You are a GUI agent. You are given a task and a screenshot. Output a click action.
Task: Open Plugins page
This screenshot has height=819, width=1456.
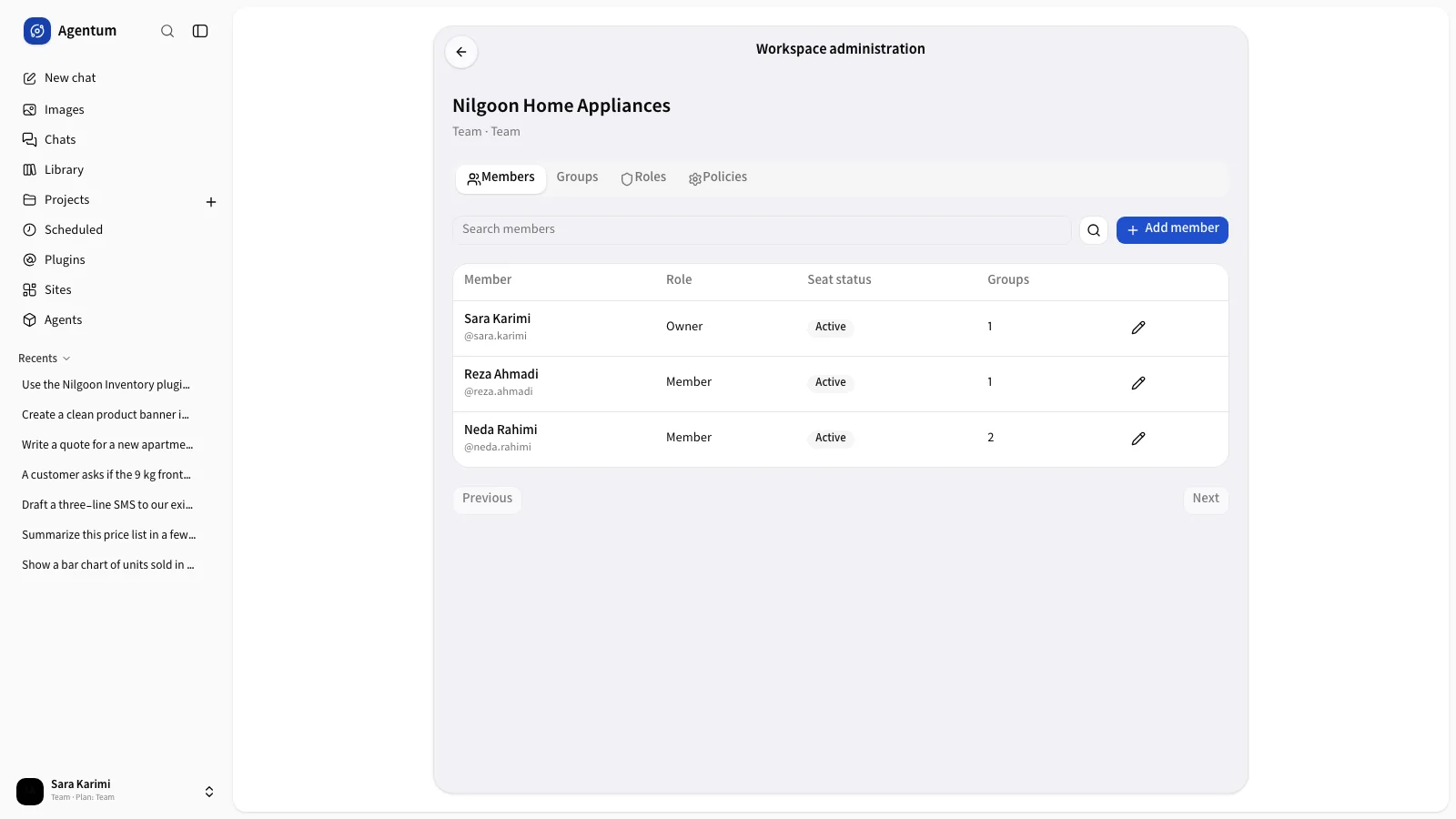click(x=116, y=259)
